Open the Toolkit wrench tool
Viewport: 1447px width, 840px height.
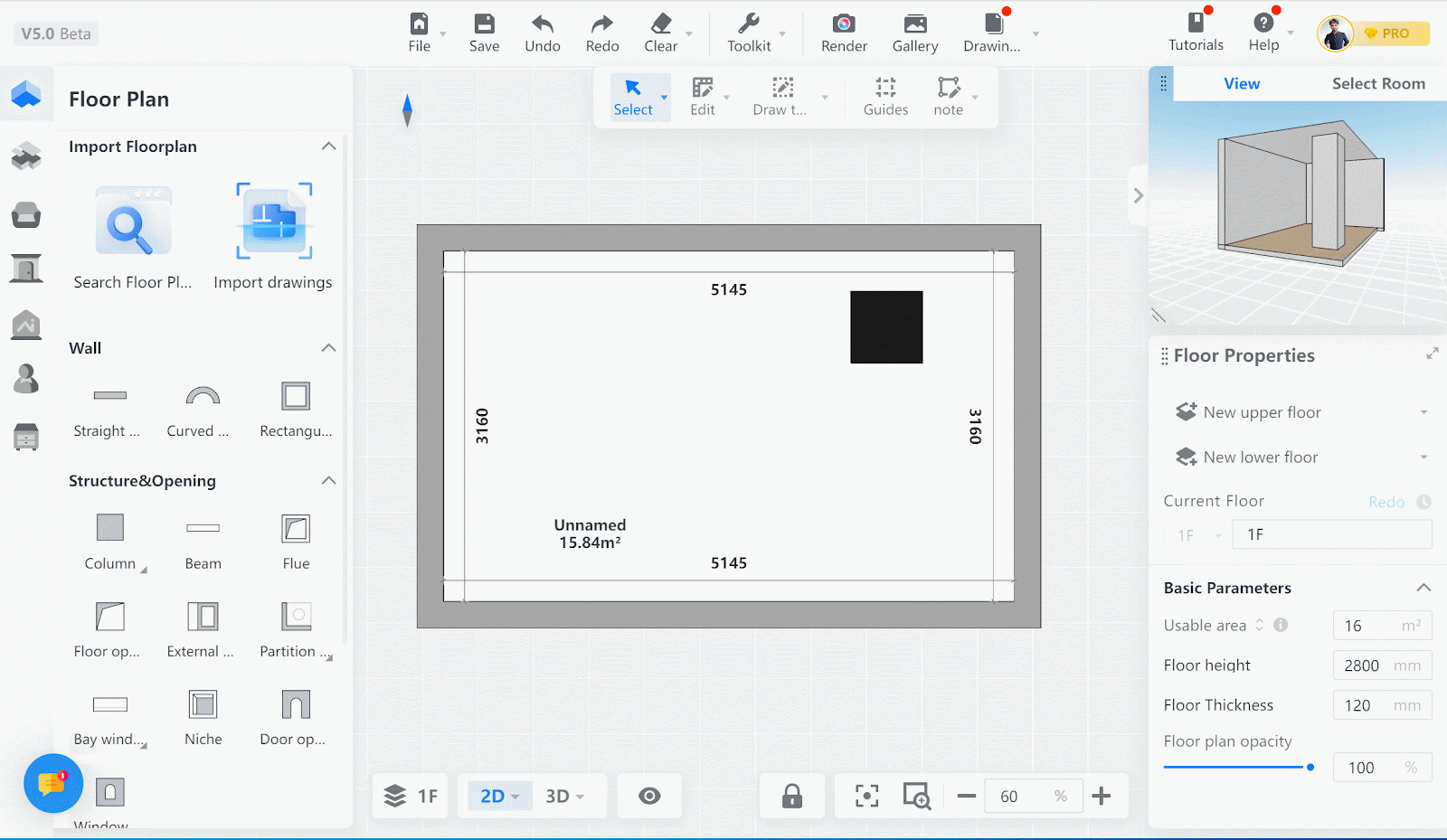click(x=749, y=24)
